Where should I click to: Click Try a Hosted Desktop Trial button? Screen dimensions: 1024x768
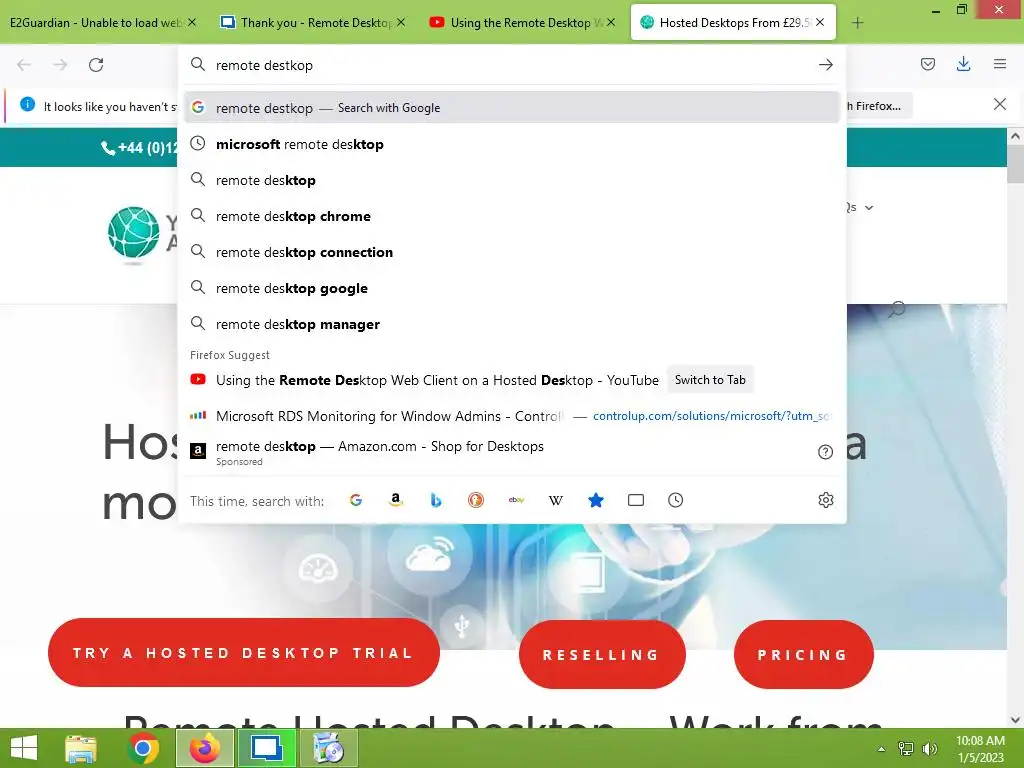[244, 652]
